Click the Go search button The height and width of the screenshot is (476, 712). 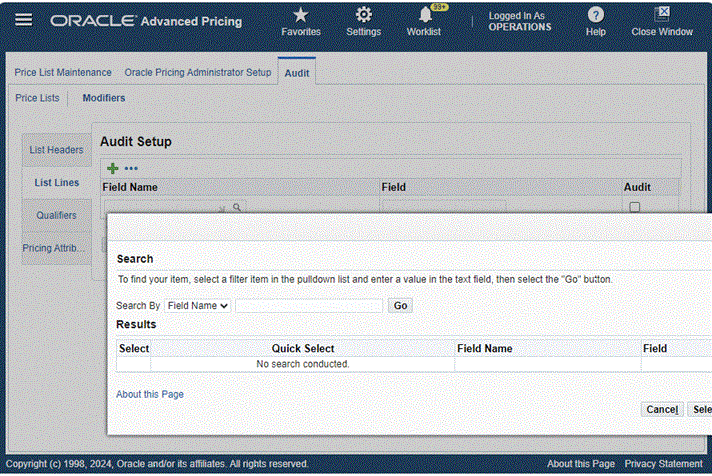400,306
